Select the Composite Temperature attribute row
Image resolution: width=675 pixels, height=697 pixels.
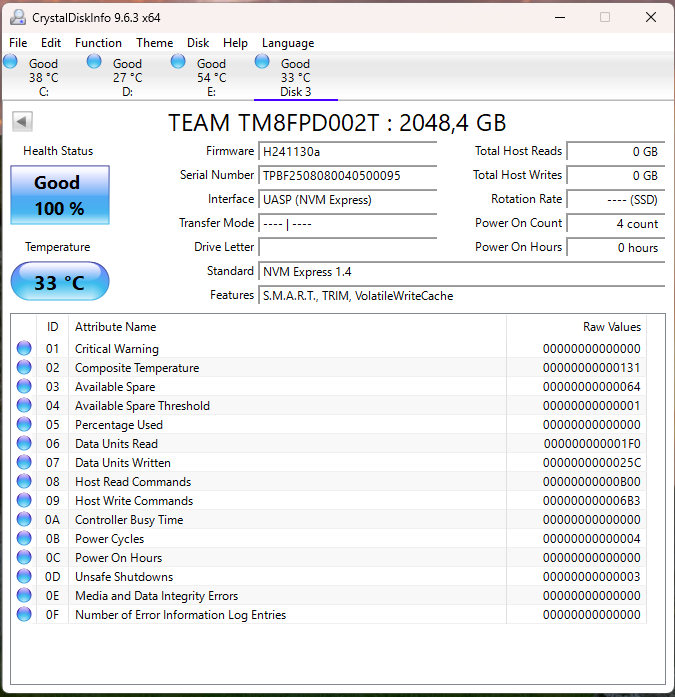tap(137, 368)
